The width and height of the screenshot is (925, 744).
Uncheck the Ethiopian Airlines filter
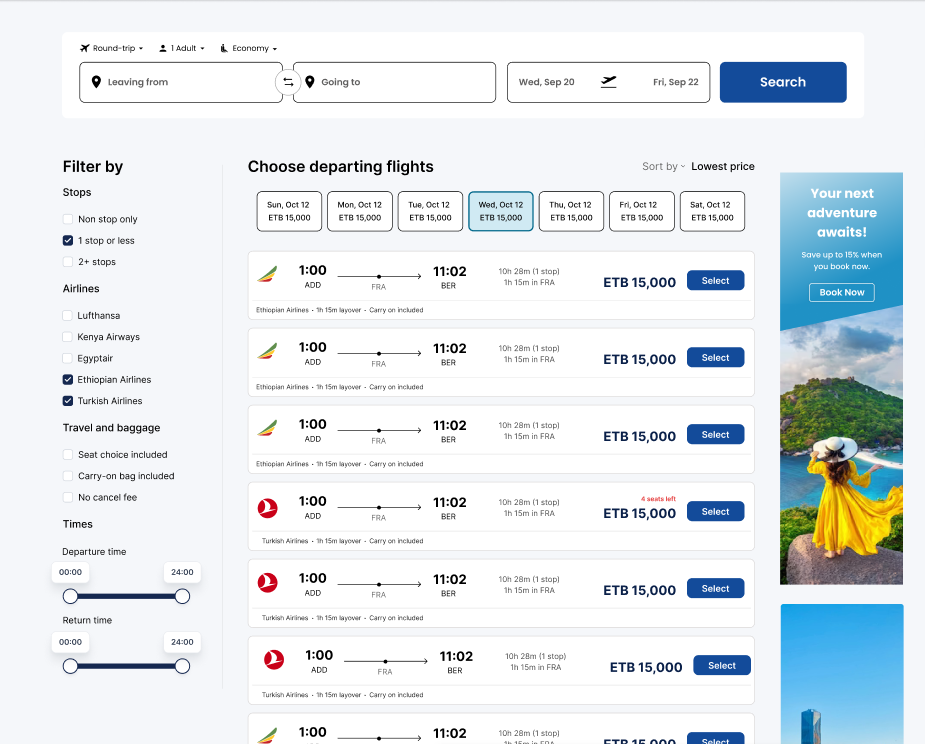click(x=68, y=379)
